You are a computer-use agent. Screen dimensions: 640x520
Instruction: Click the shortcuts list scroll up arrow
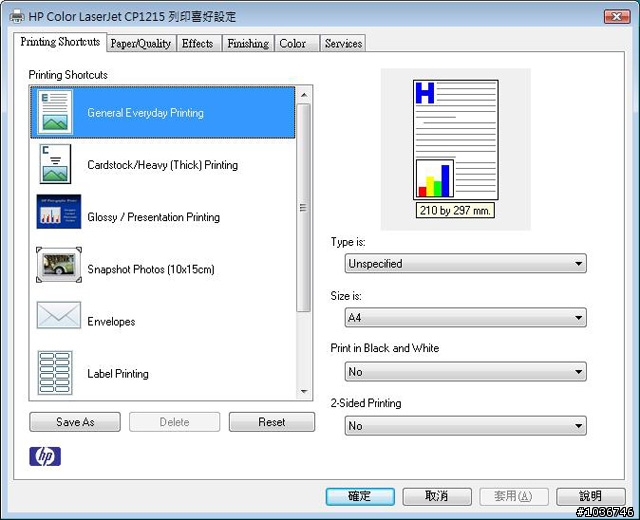click(x=304, y=95)
